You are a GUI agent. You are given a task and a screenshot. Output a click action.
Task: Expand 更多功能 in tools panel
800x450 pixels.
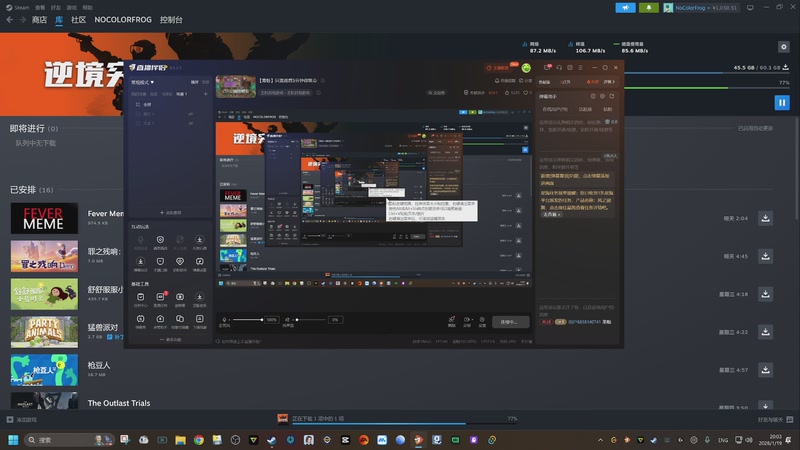coord(170,339)
